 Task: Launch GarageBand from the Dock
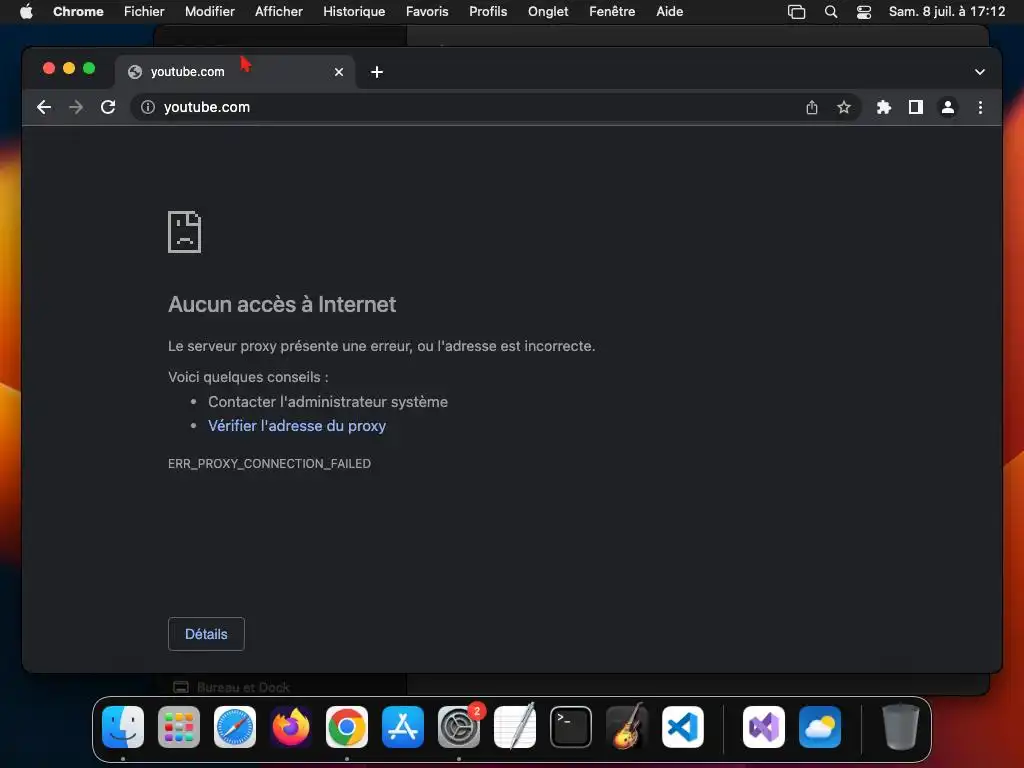pyautogui.click(x=627, y=727)
